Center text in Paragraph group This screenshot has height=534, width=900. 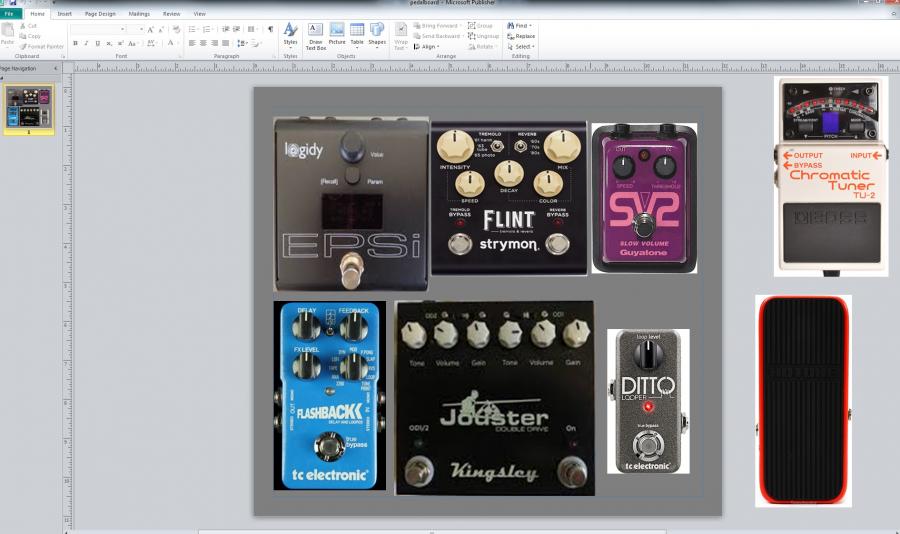pos(203,44)
